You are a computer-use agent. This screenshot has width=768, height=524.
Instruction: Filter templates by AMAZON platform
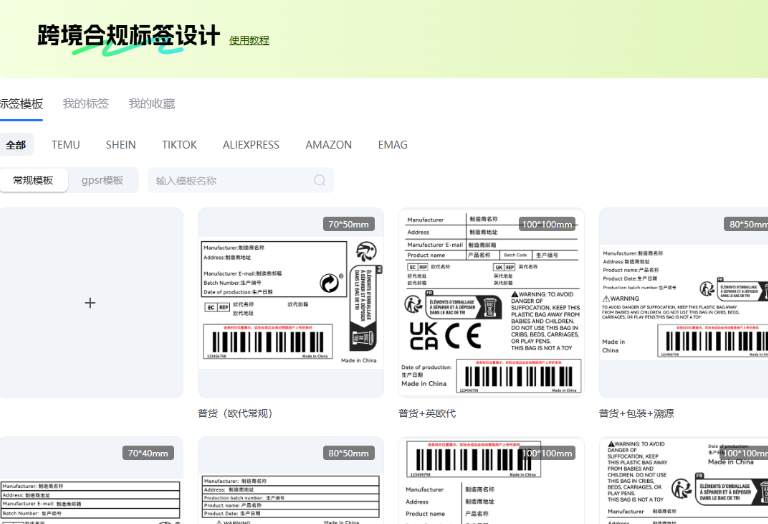pos(328,145)
